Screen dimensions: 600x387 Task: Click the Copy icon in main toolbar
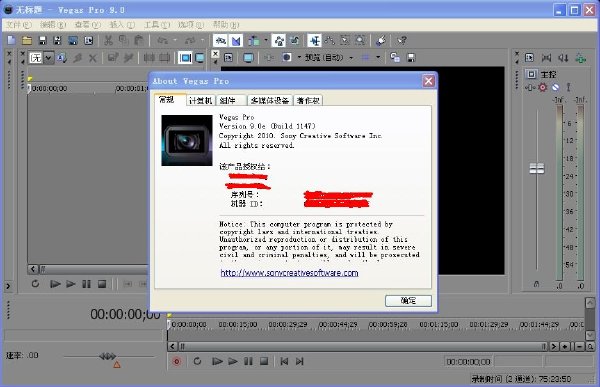(124, 40)
